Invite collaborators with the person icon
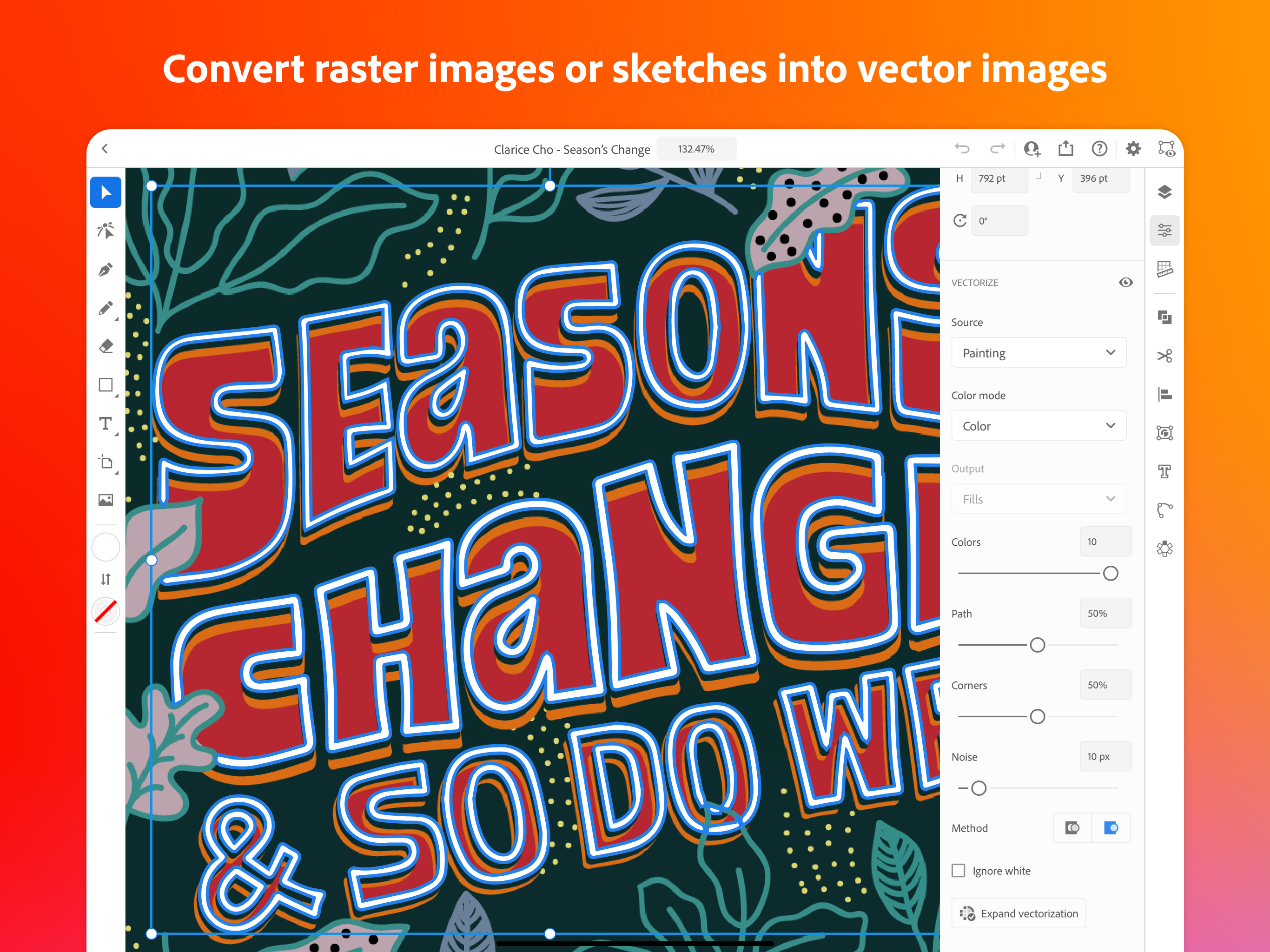 tap(1032, 149)
